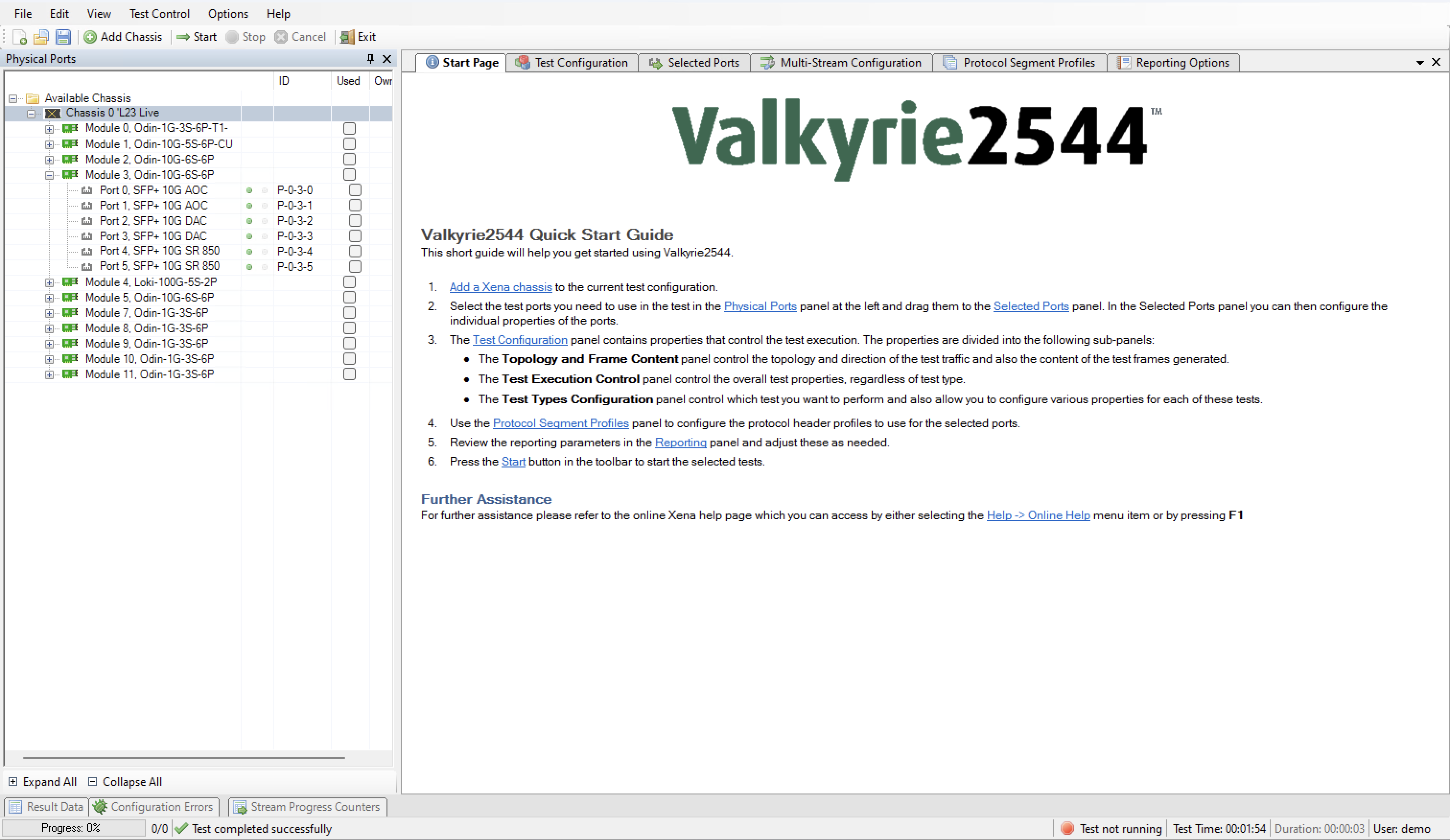Click Port 5 SFP+ 10G SR port icon
1450x840 pixels.
click(x=87, y=267)
